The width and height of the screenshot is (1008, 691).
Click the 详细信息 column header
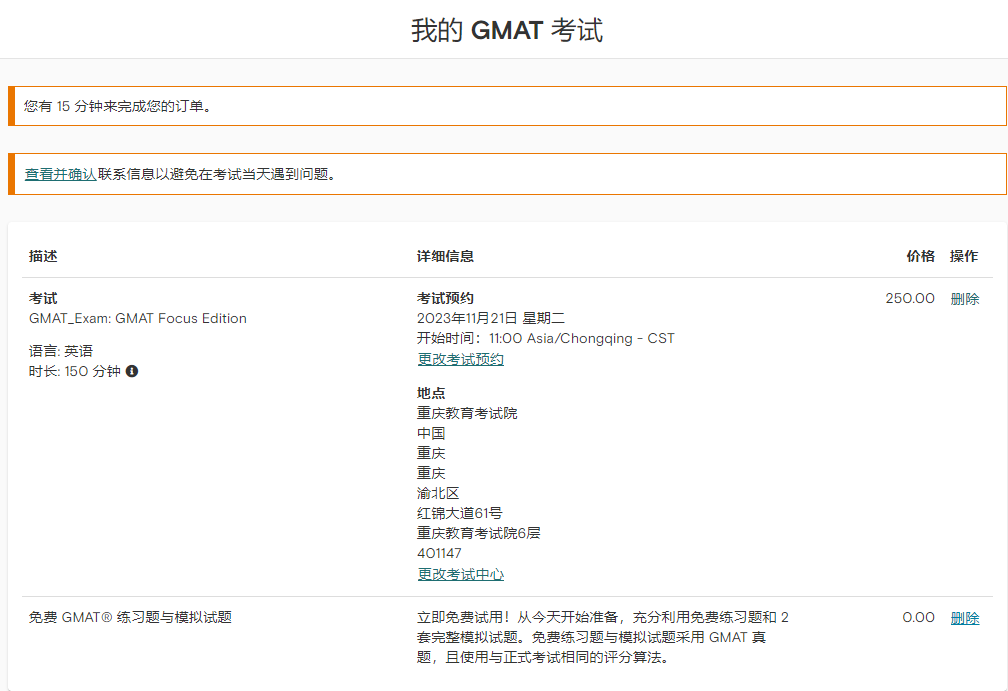445,256
